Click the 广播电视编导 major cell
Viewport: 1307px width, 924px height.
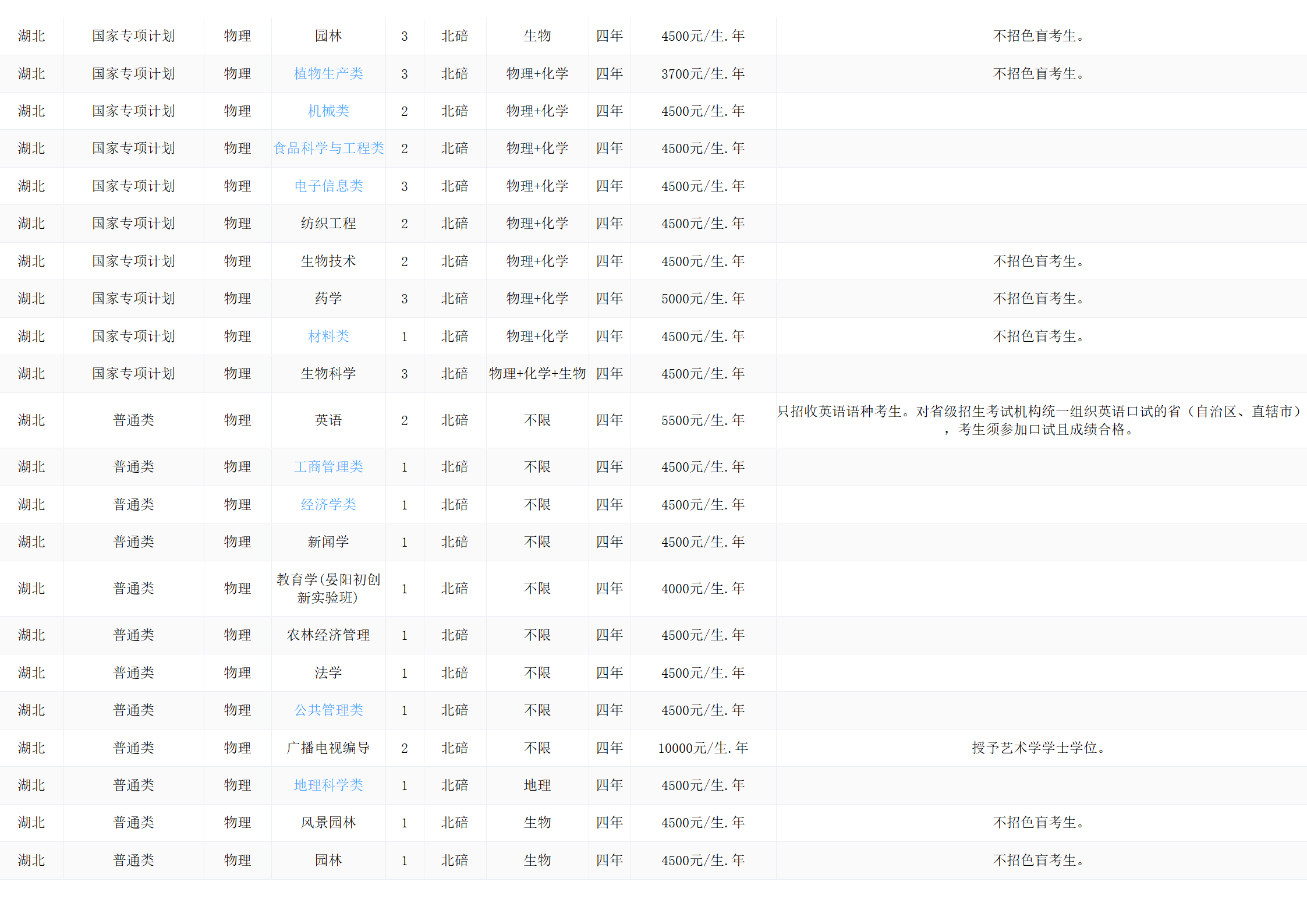(328, 748)
